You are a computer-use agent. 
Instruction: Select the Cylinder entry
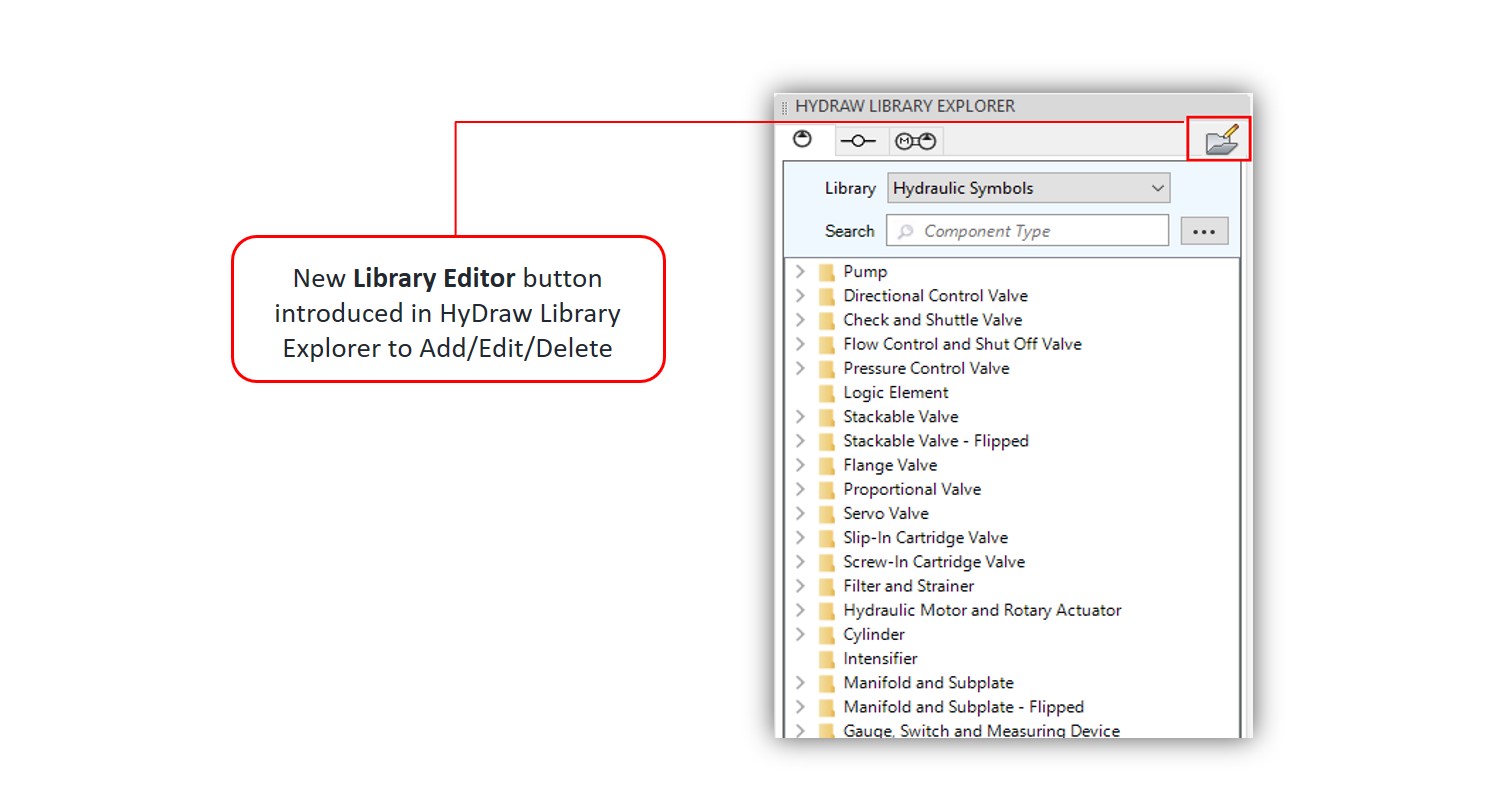pyautogui.click(x=874, y=634)
